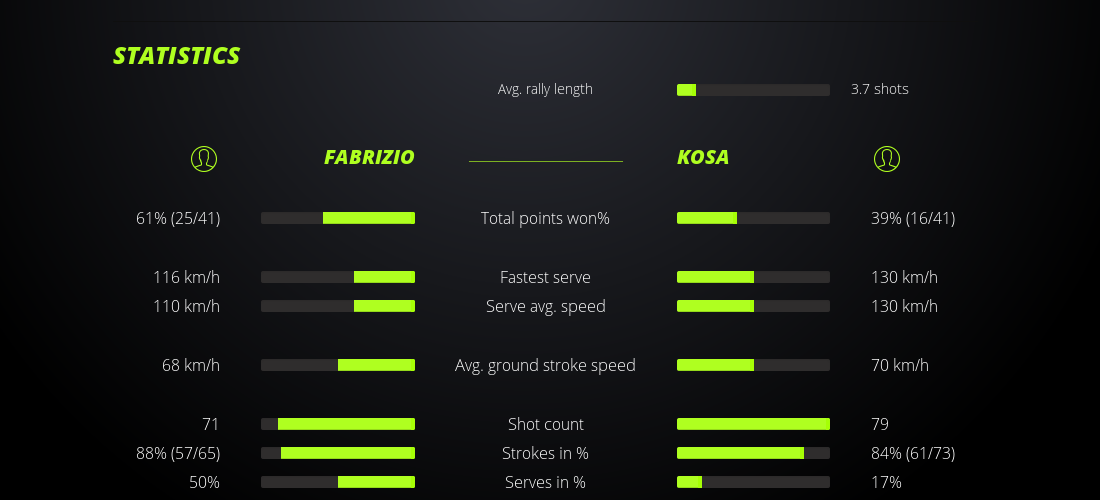This screenshot has height=500, width=1100.
Task: Click the 3.7 shots value
Action: pos(880,89)
